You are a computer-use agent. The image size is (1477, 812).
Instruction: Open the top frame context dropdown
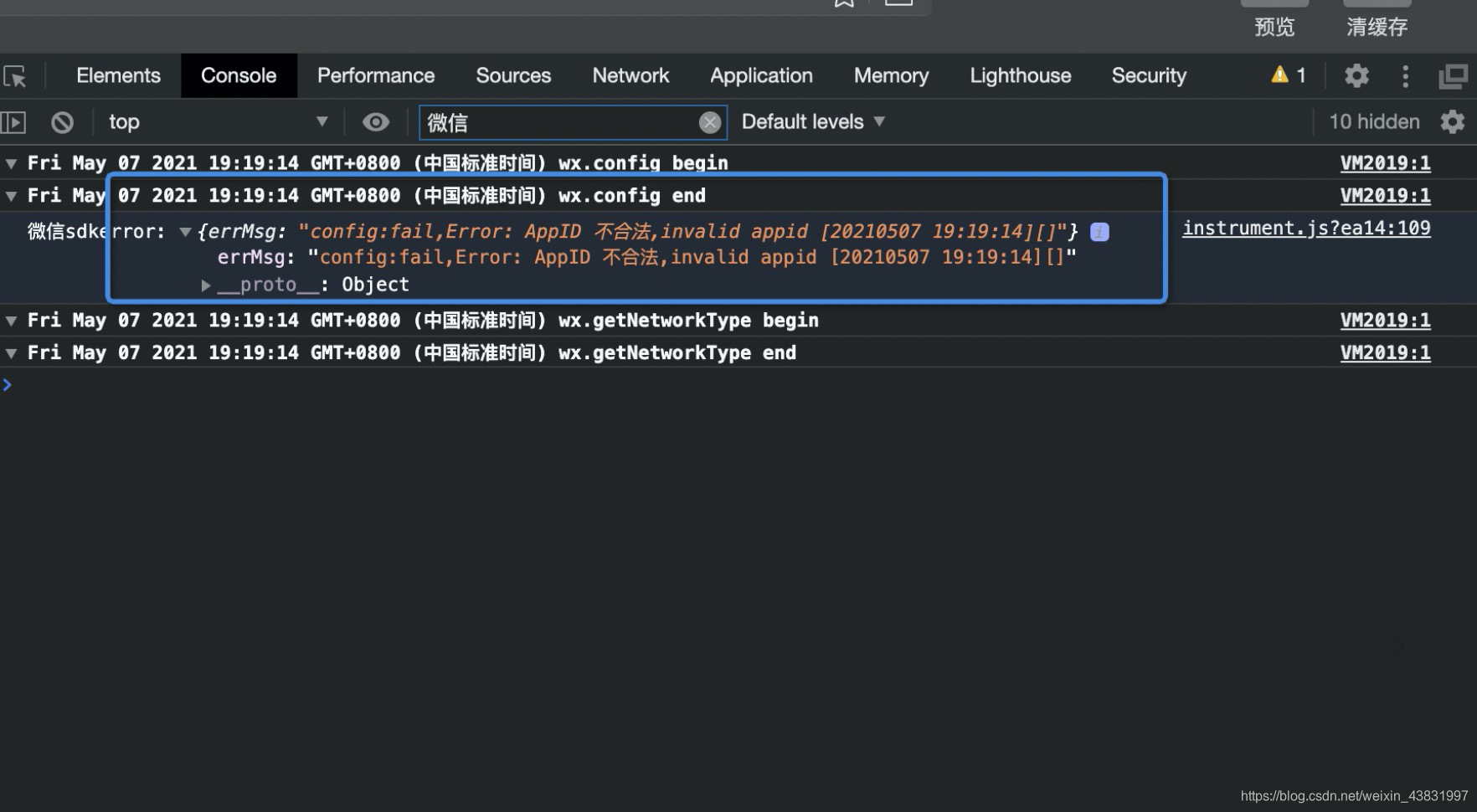218,122
